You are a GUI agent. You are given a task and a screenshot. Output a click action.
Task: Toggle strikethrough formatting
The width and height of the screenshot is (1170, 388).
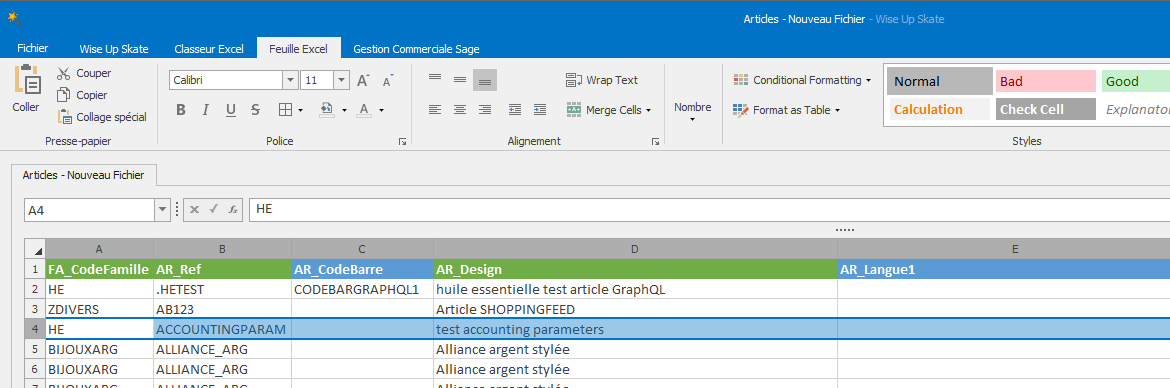[x=255, y=110]
